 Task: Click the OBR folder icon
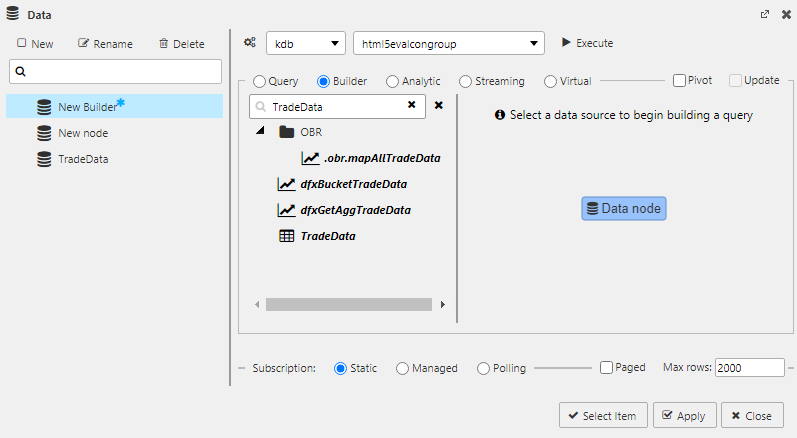click(x=286, y=132)
